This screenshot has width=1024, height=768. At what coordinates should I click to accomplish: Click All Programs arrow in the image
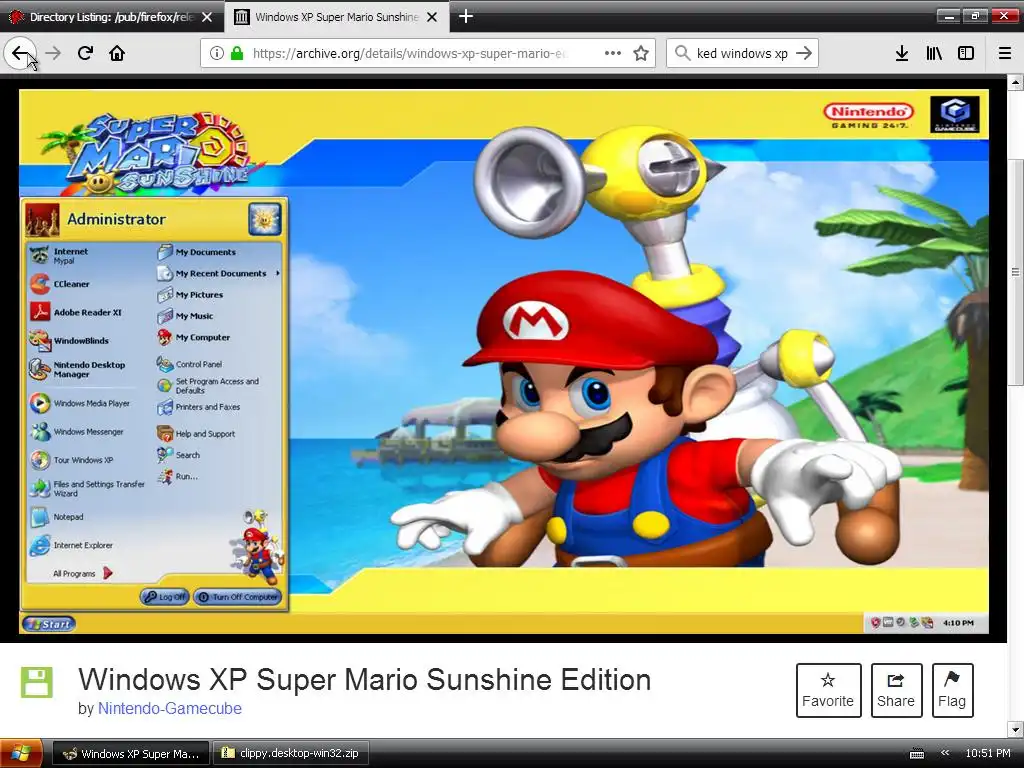(x=108, y=573)
